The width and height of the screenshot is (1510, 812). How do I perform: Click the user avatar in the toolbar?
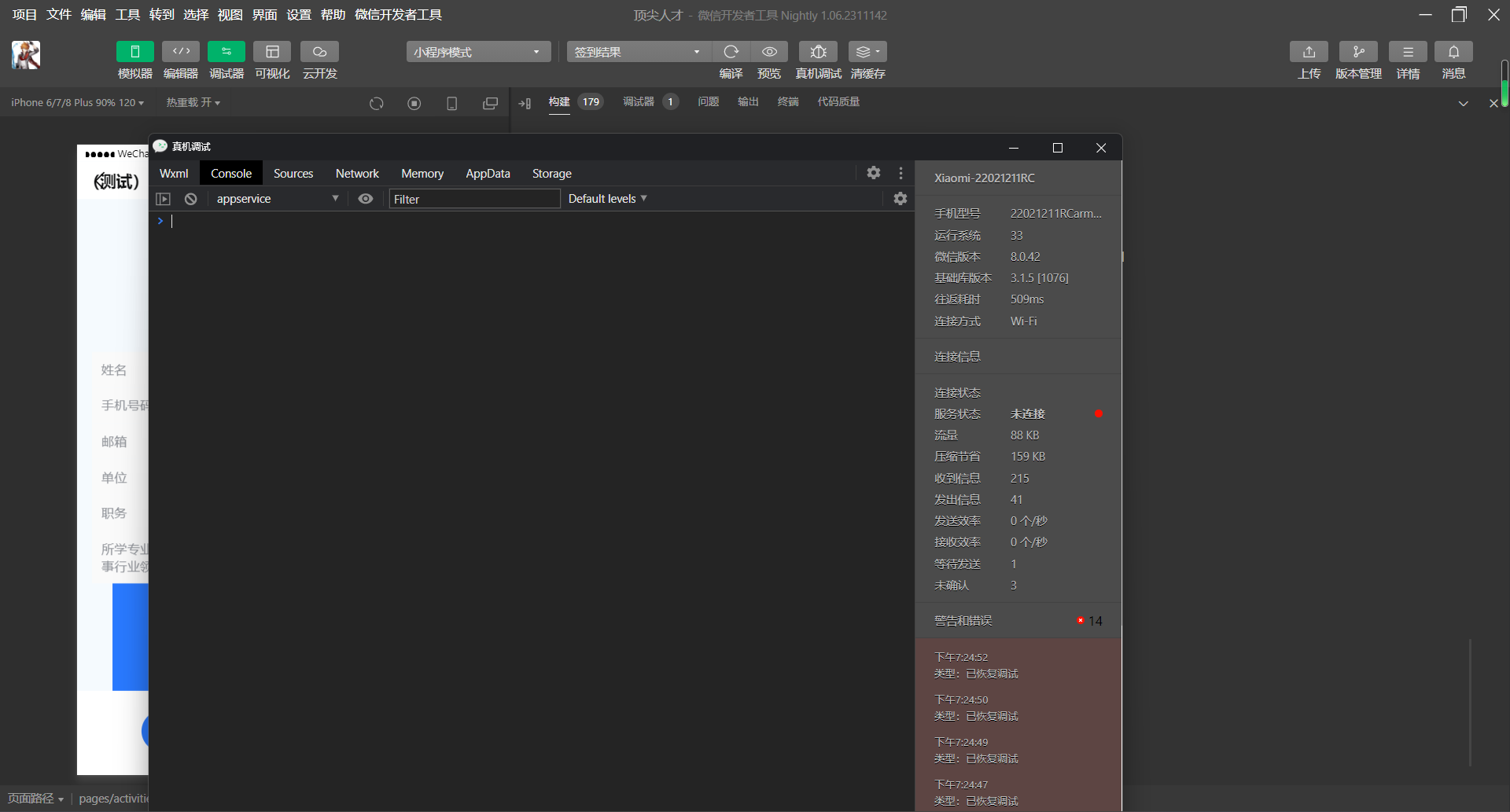coord(26,55)
